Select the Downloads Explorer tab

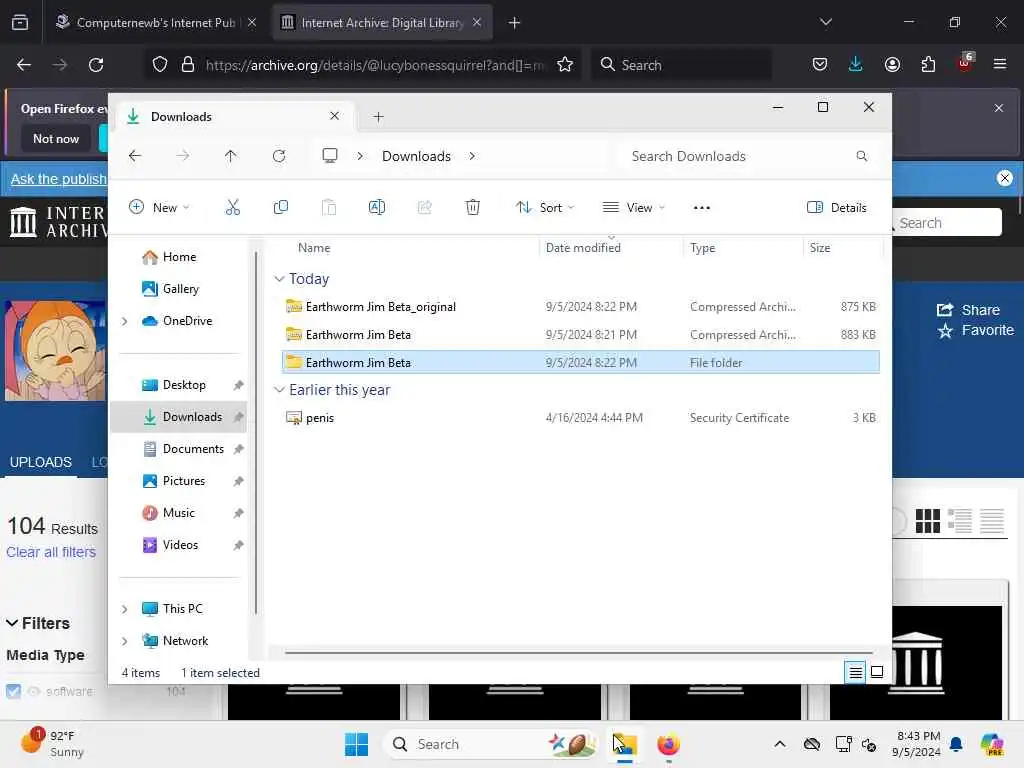(234, 117)
